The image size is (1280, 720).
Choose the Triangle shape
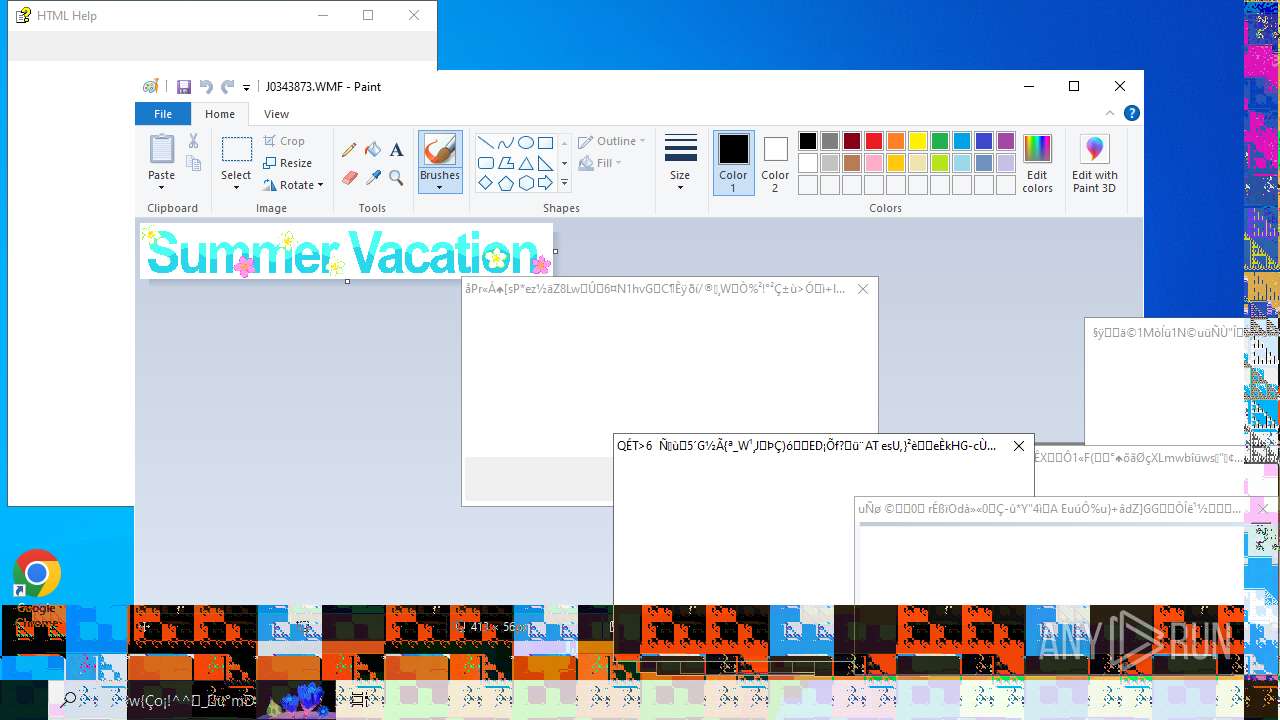(526, 163)
